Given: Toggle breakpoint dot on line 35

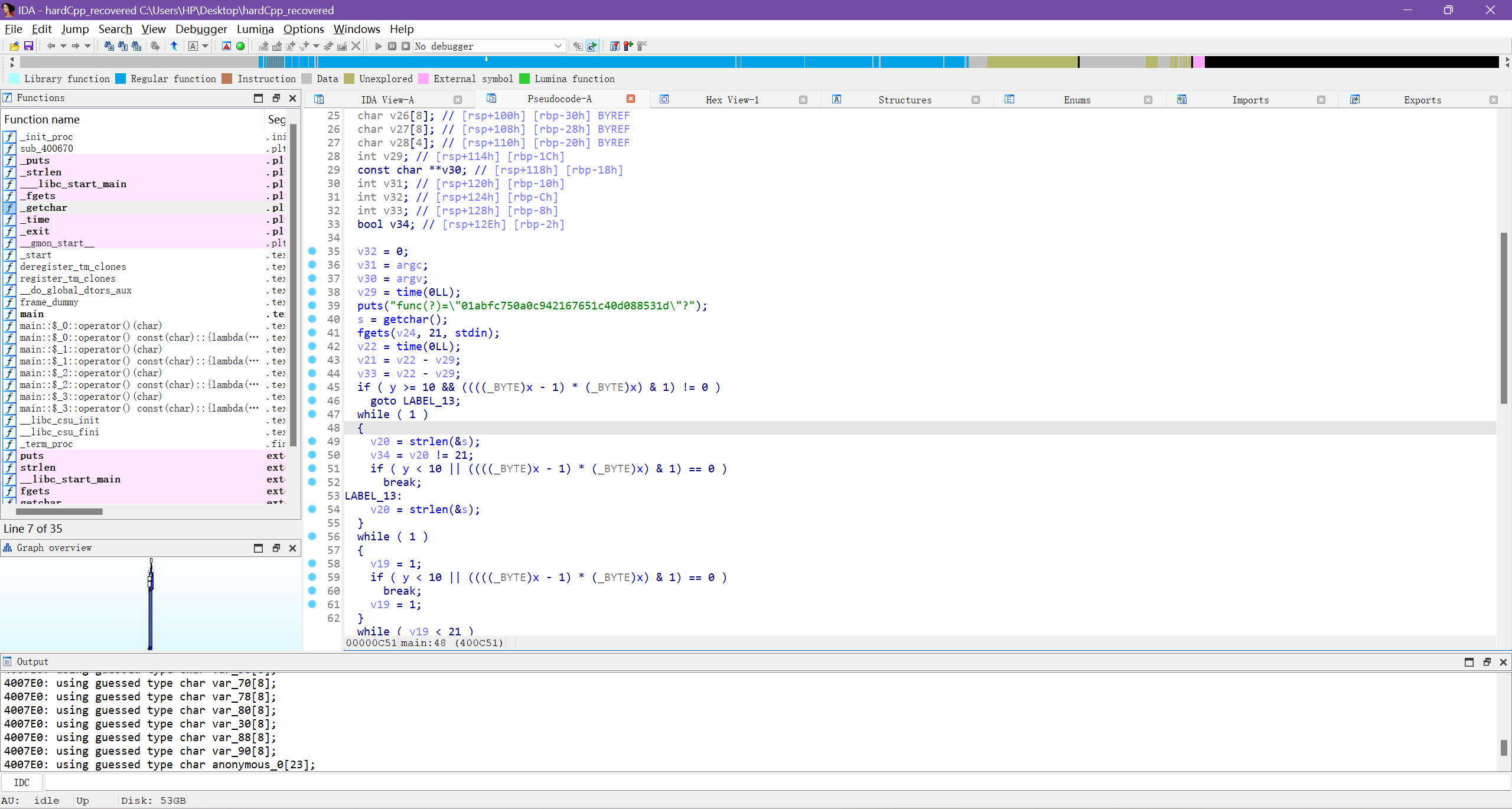Looking at the screenshot, I should 312,251.
